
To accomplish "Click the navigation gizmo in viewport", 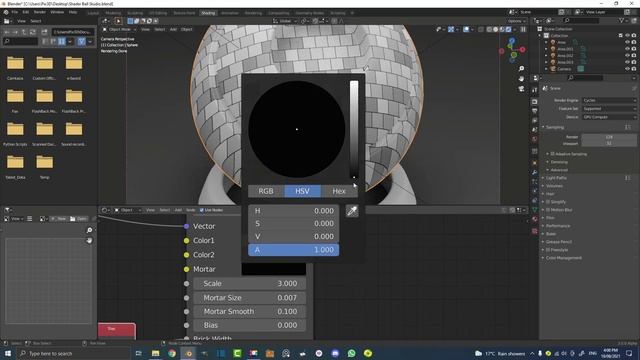I will 512,50.
